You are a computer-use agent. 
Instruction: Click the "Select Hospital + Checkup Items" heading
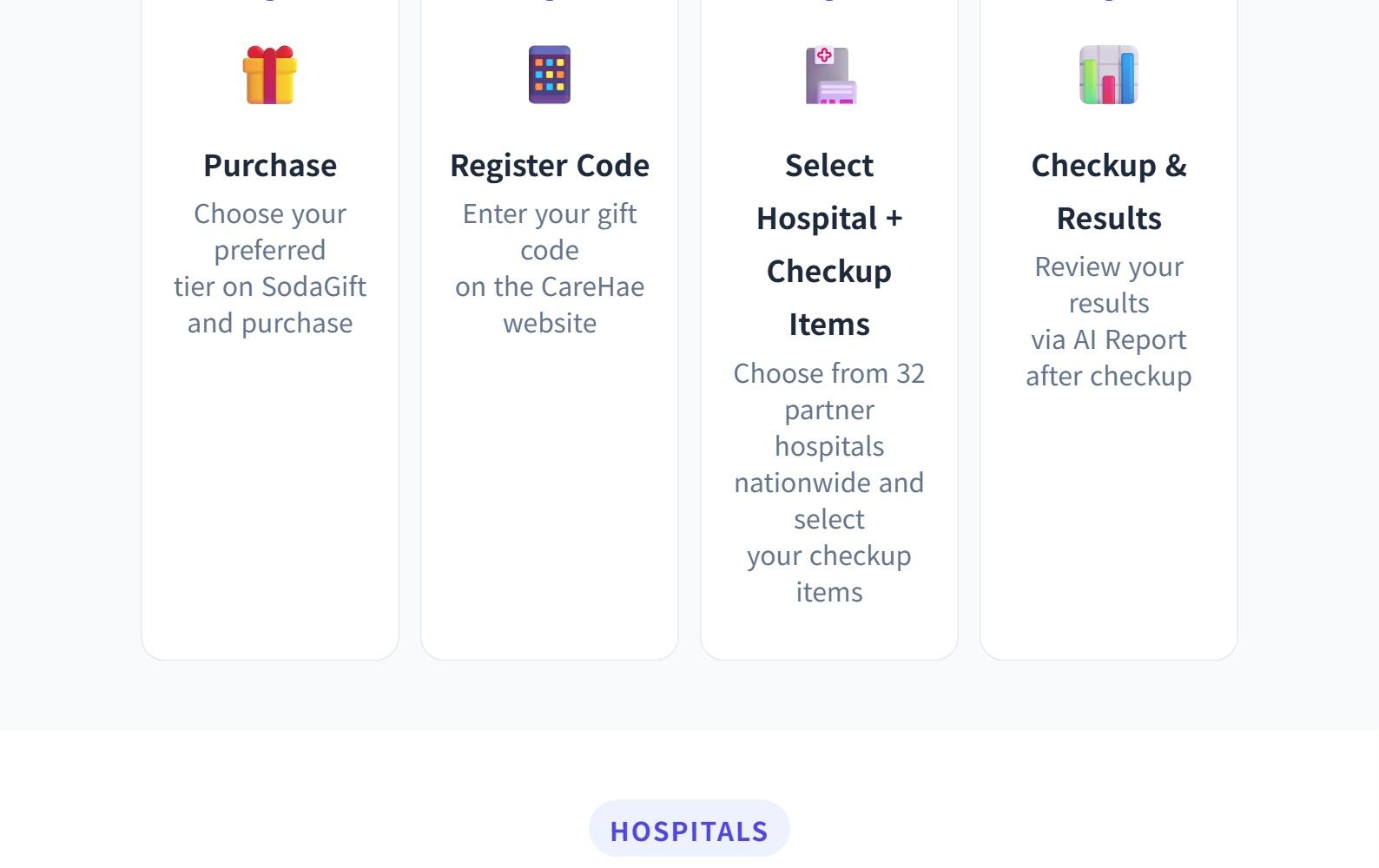(829, 244)
